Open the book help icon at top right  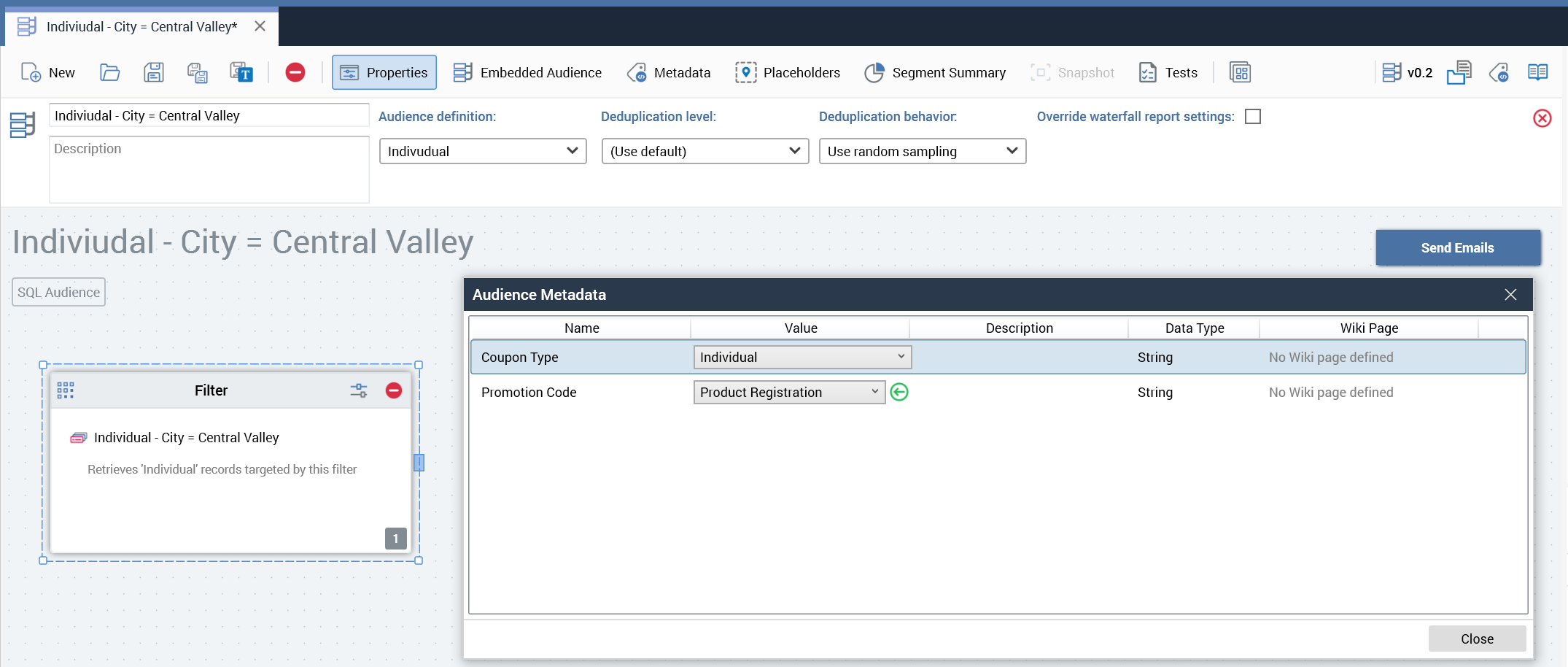click(1537, 72)
